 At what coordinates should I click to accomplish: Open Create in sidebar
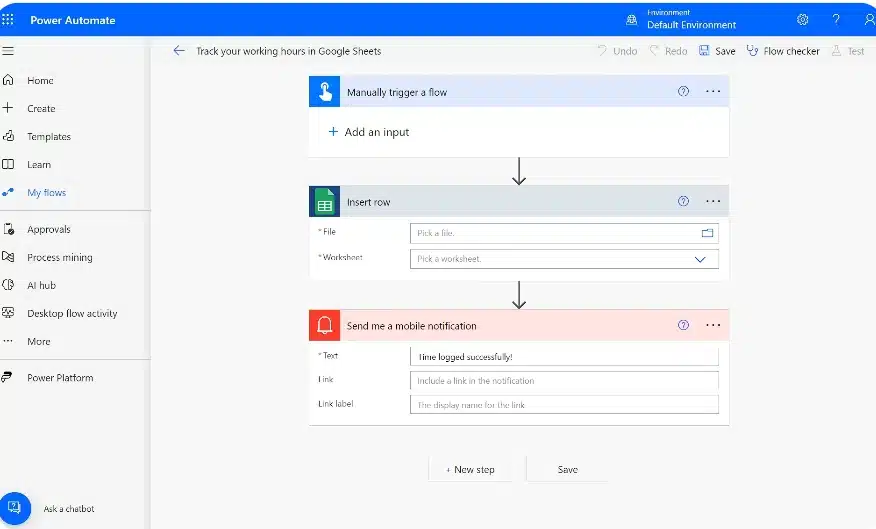pyautogui.click(x=41, y=108)
